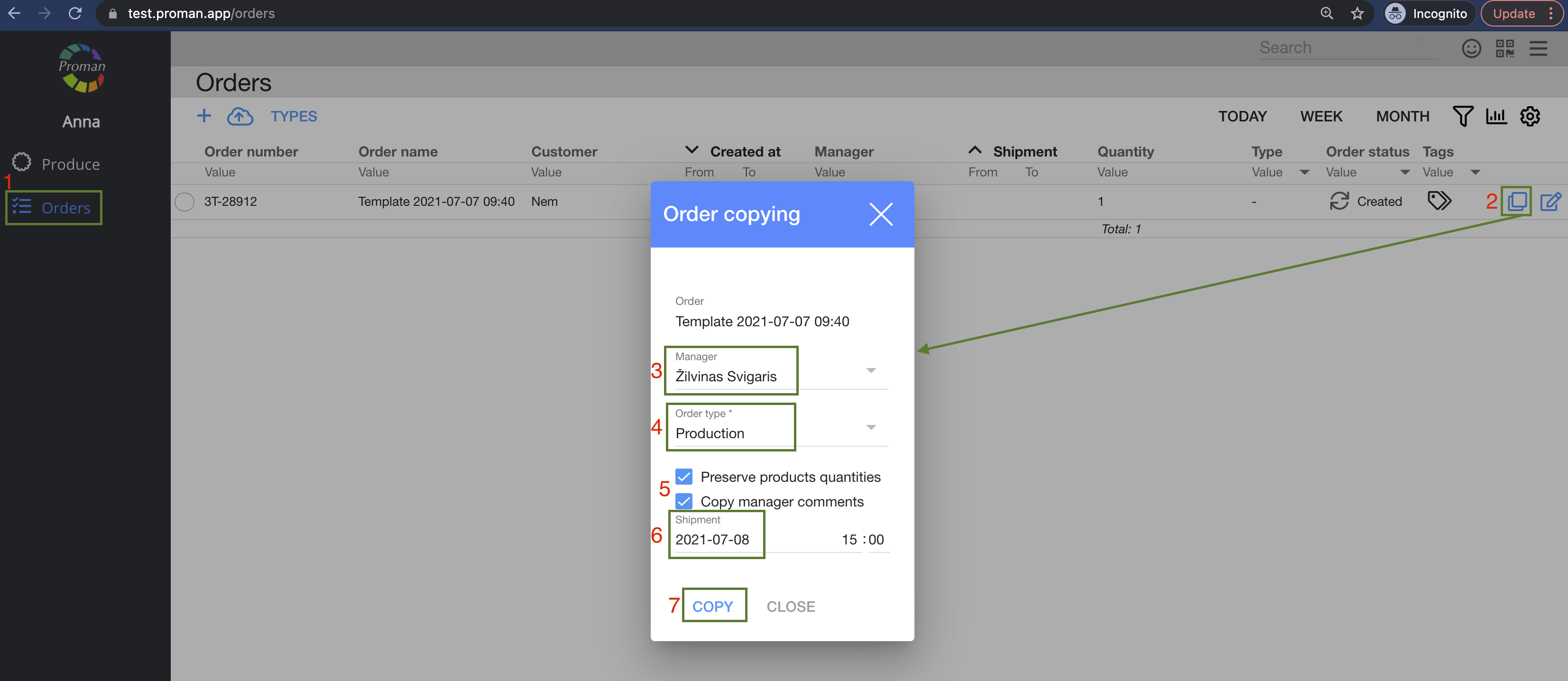Image resolution: width=1568 pixels, height=681 pixels.
Task: Uncheck Copy manager comments checkbox
Action: coord(683,501)
